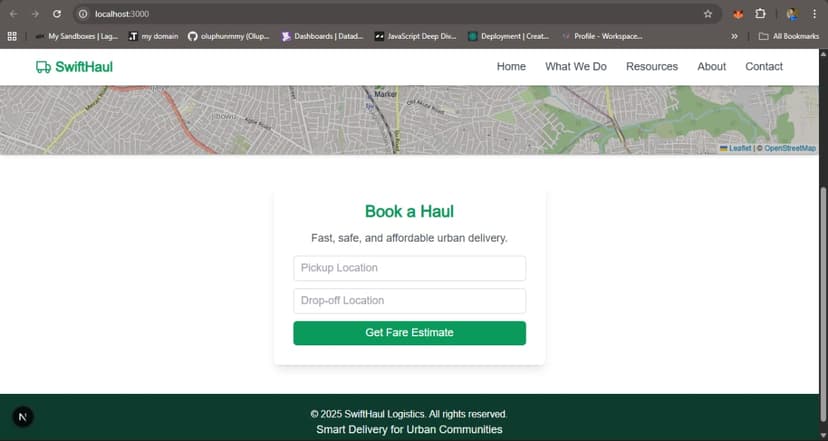Click the browser back arrow
The width and height of the screenshot is (828, 441).
13,14
